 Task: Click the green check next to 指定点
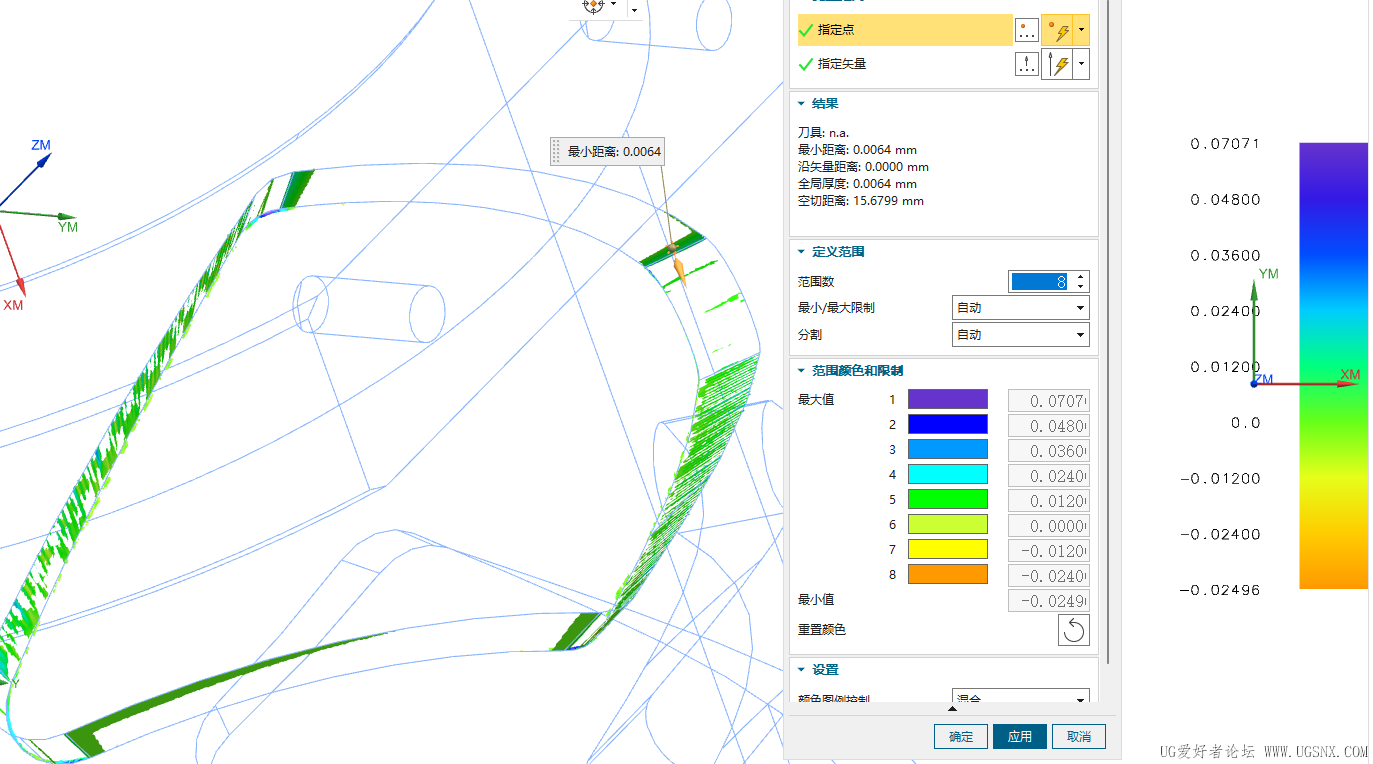tap(806, 29)
